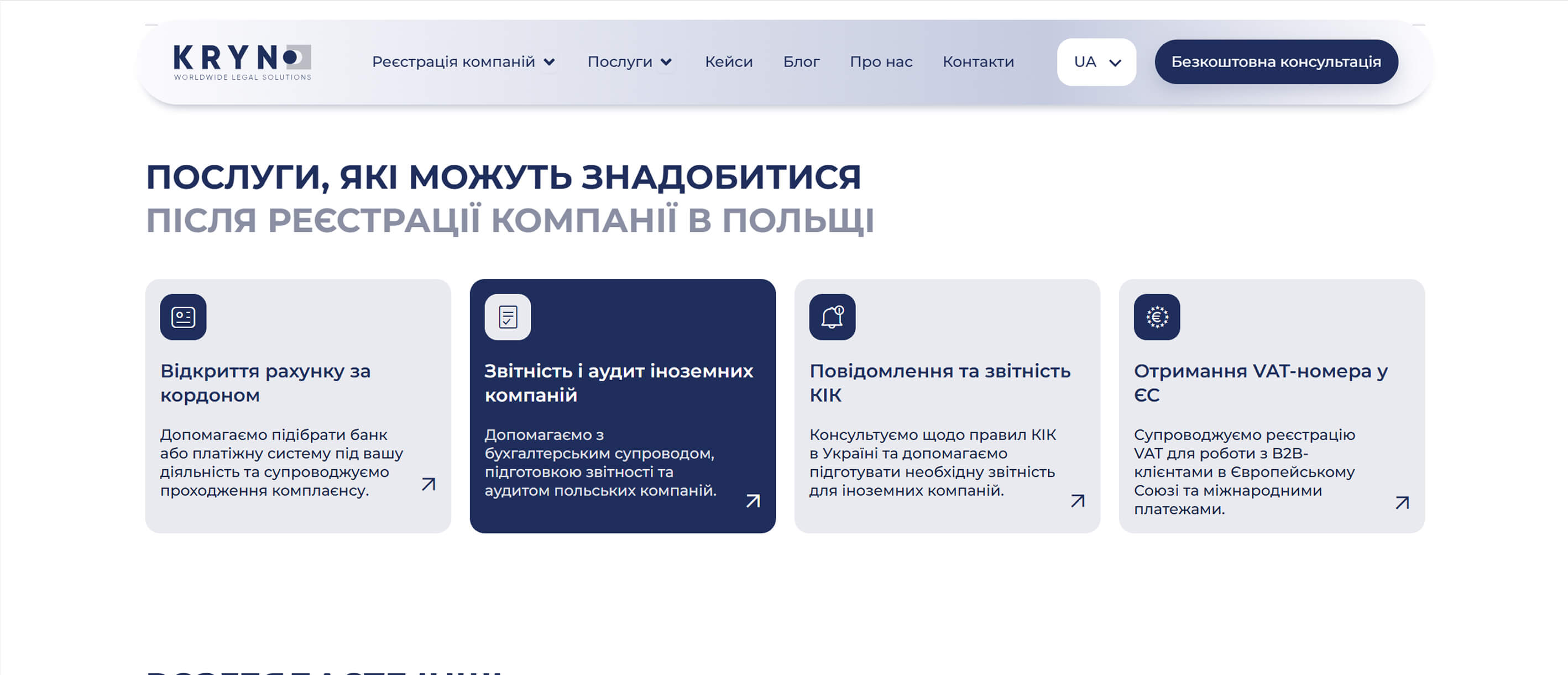Click the bell notification icon on the КІК card
This screenshot has width=1568, height=675.
coord(832,317)
